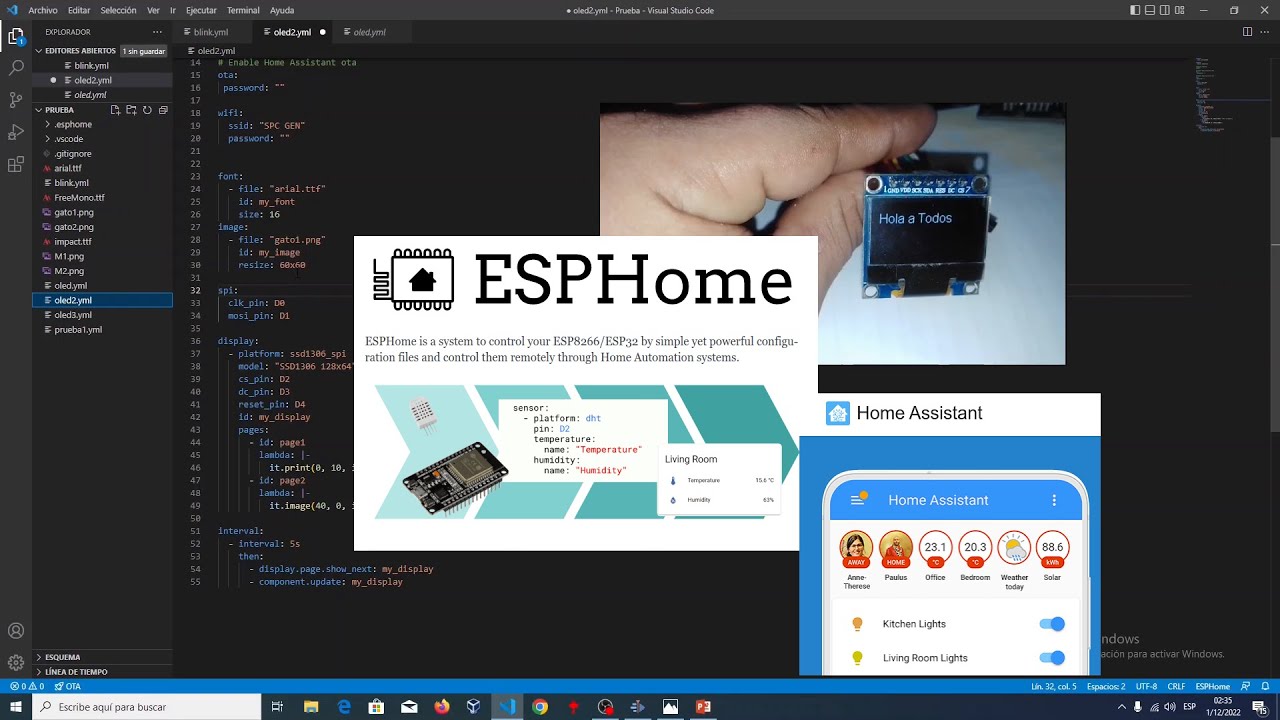Click the errors and warnings status icon

tap(27, 687)
